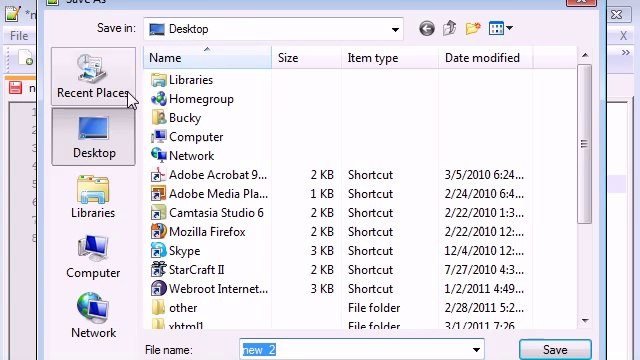Select the Webroot Internet shortcut icon
Image resolution: width=640 pixels, height=360 pixels.
click(x=158, y=289)
